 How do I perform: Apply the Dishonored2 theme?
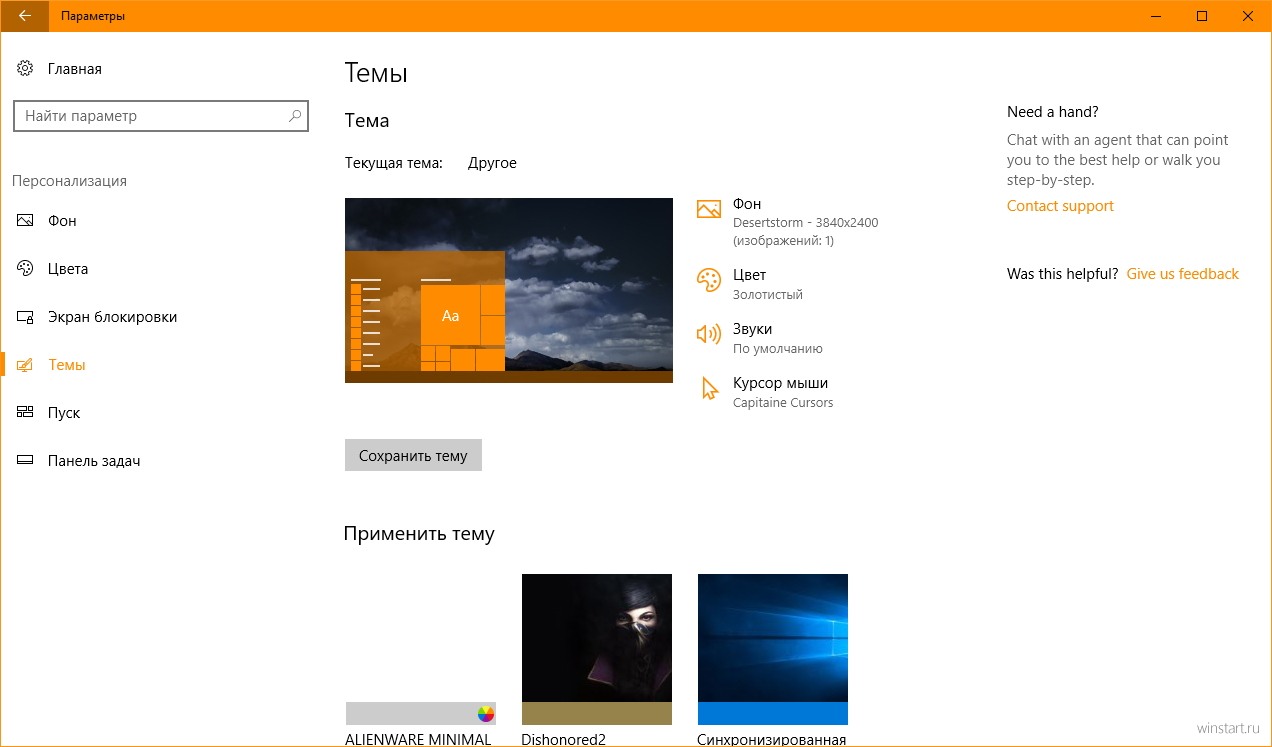(597, 660)
